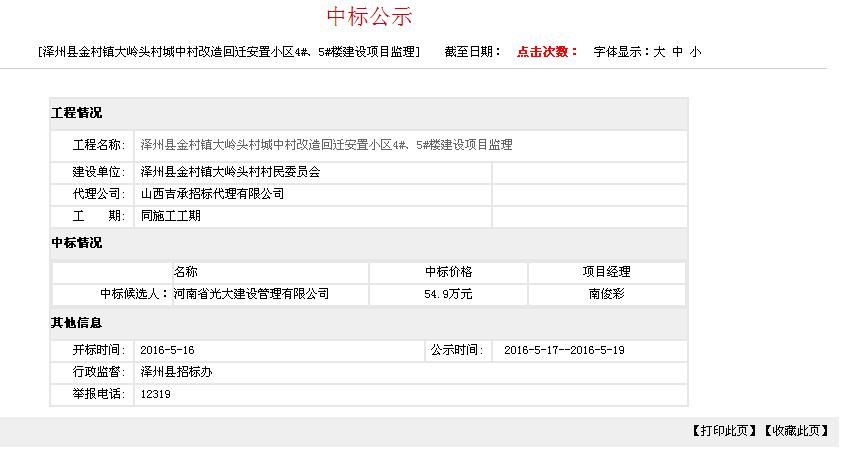Select project manager 南俊彩
The image size is (844, 464).
tap(607, 294)
